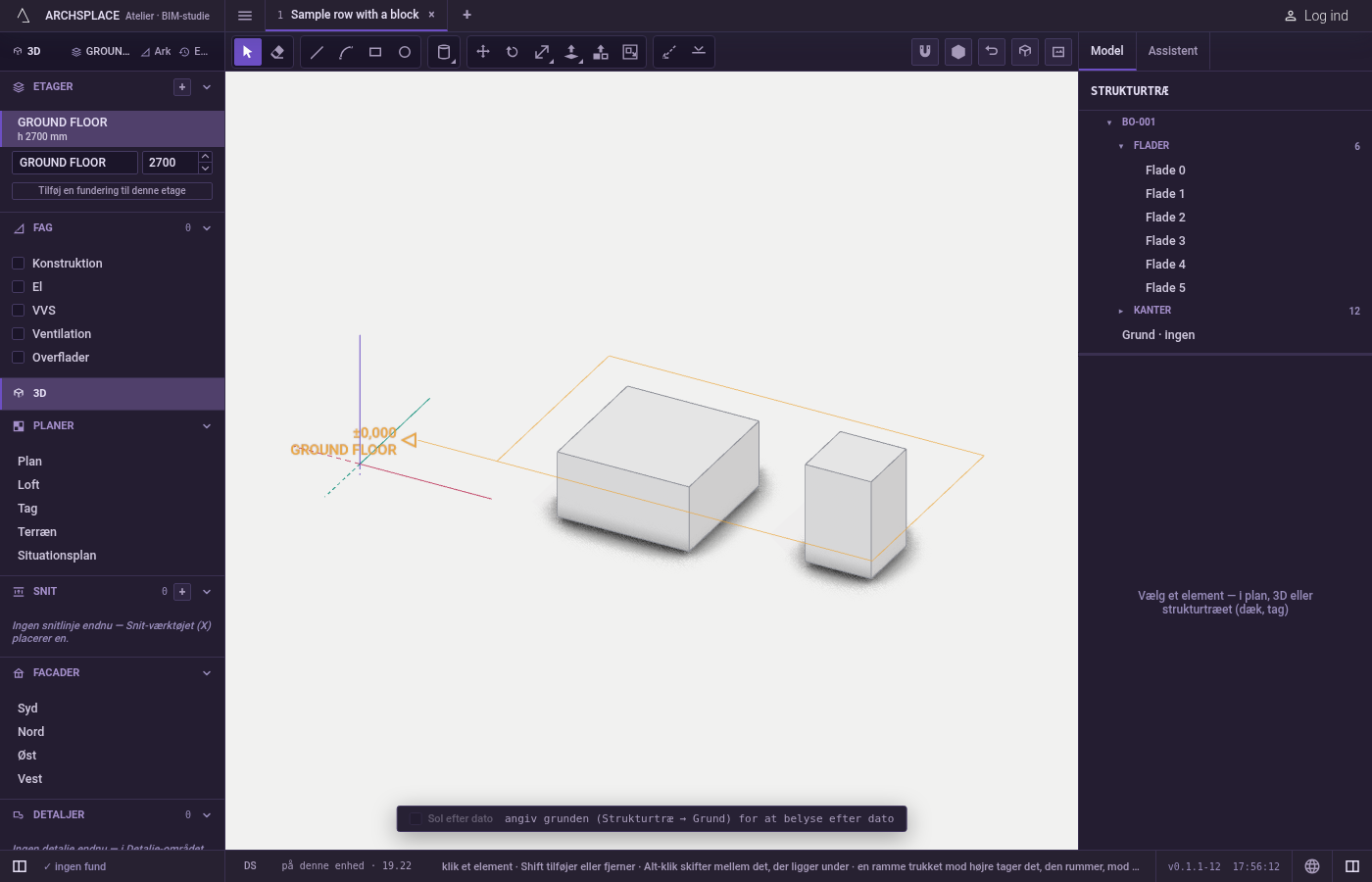Choose the arc drawing tool
Viewport: 1372px width, 882px height.
coord(346,52)
